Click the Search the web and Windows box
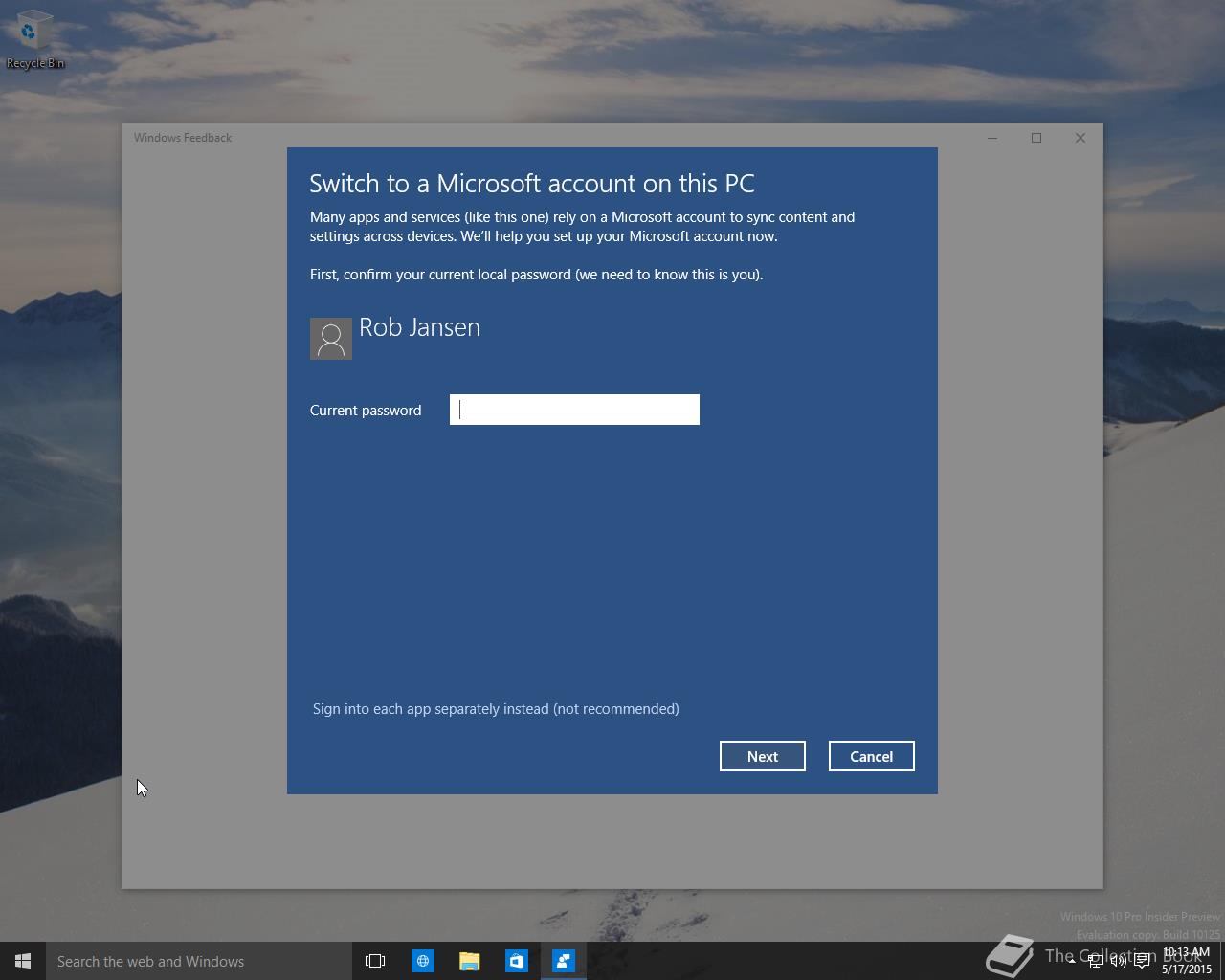 [199, 961]
